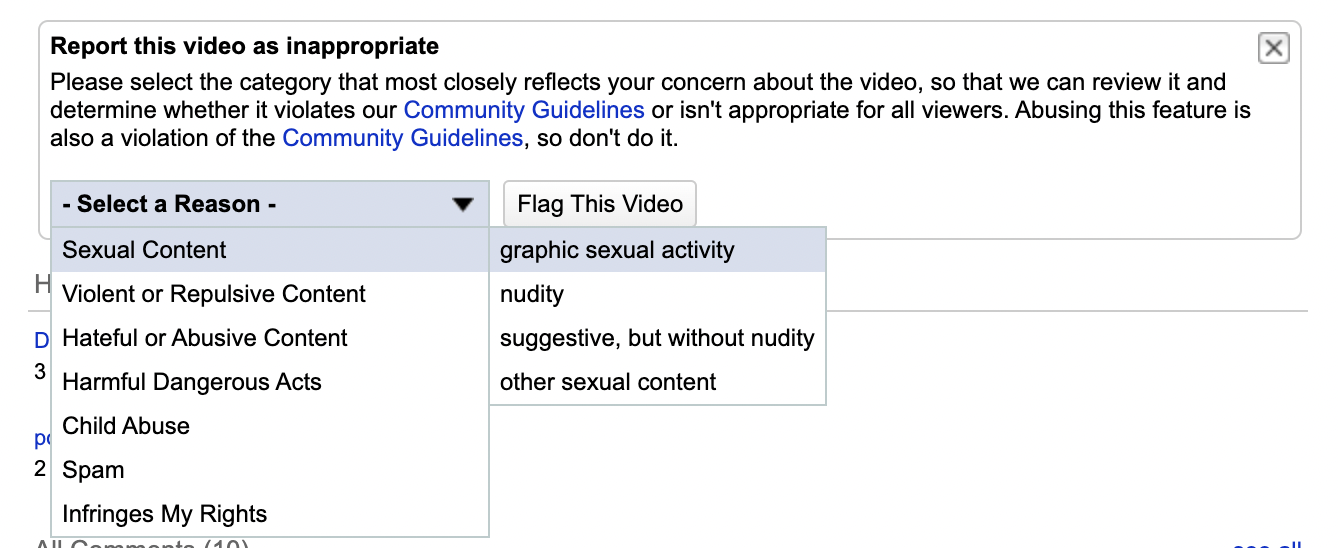Viewport: 1338px width, 548px height.
Task: Open second Community Guidelines link
Action: tap(402, 137)
